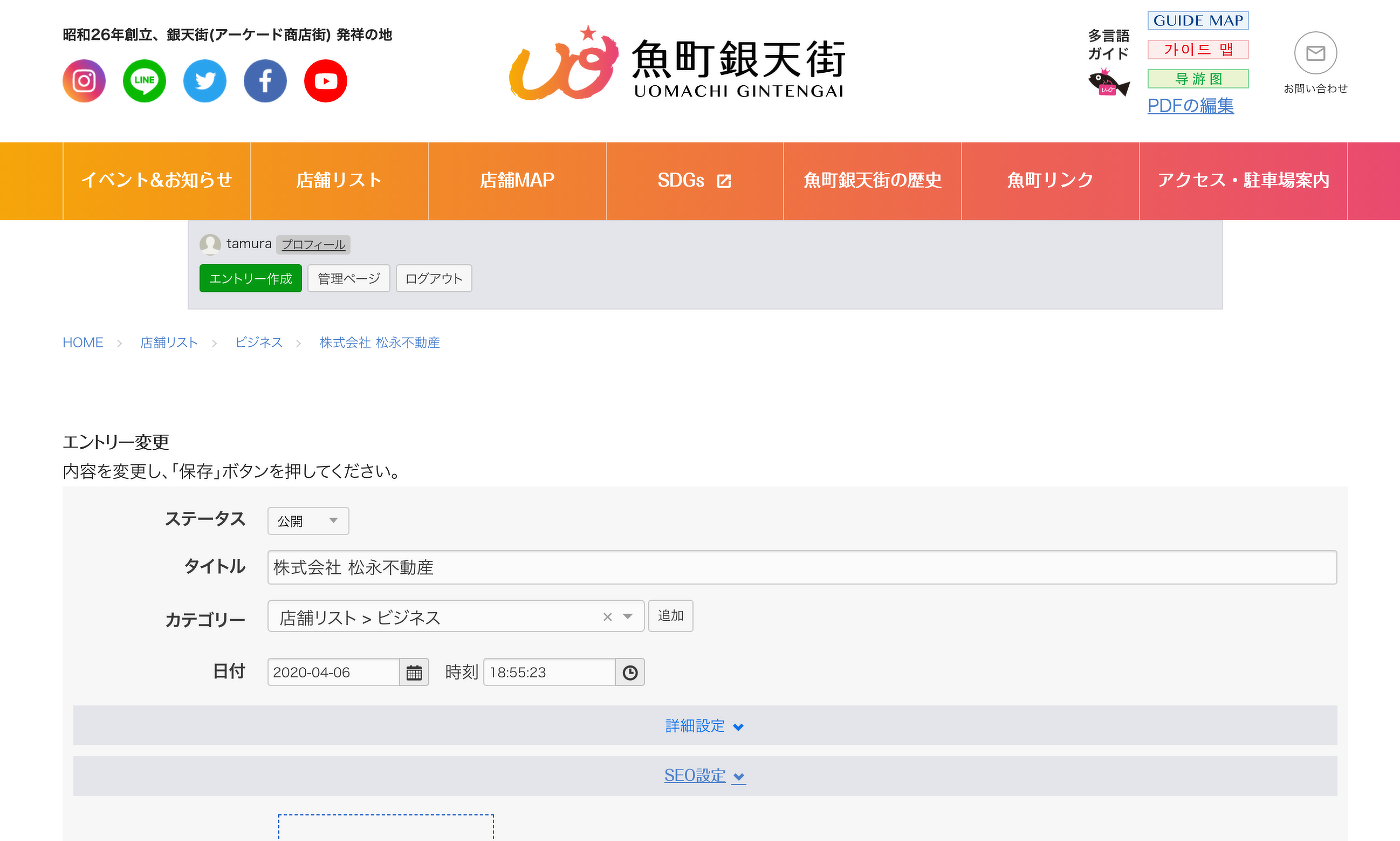Click the green エントリー作成 button
The image size is (1400, 841).
pos(250,278)
